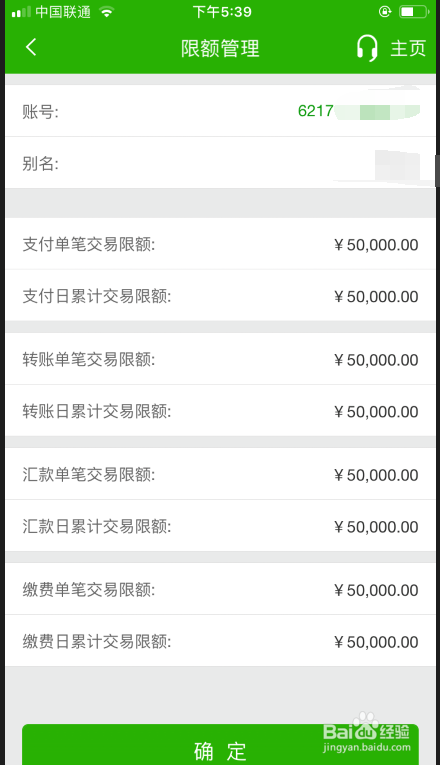Go to 主页 home link

(x=408, y=48)
